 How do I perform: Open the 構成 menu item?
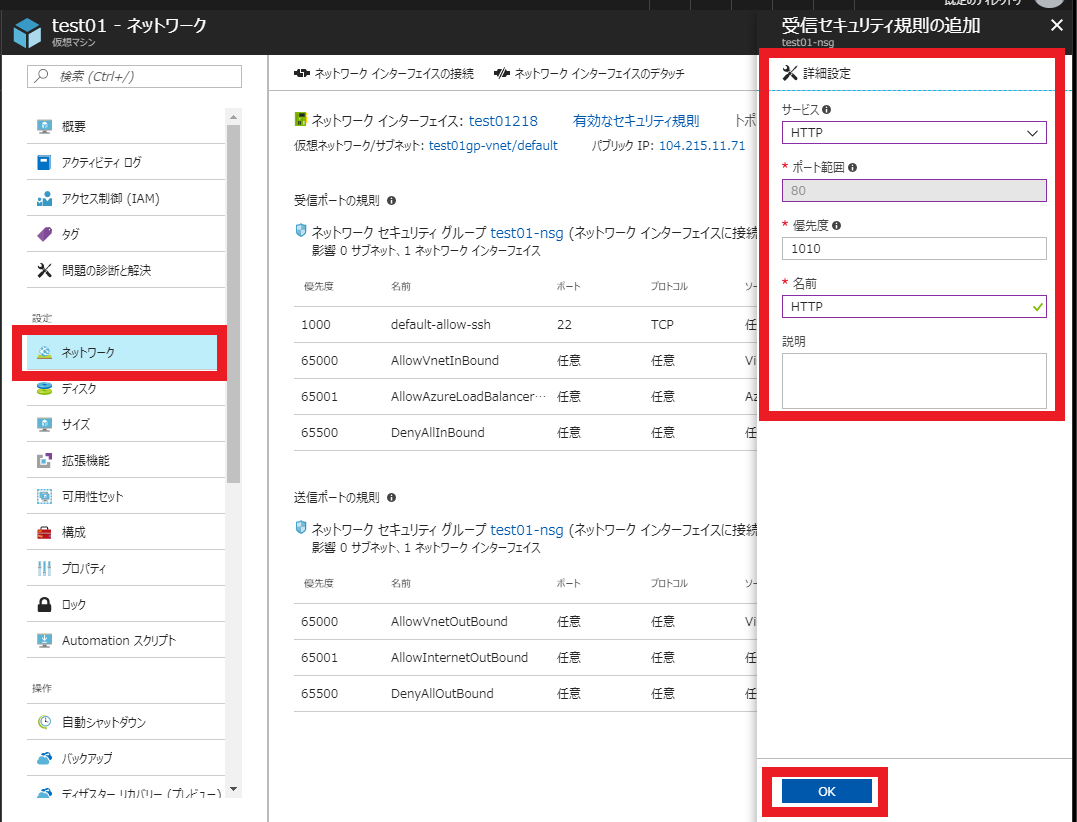(126, 532)
